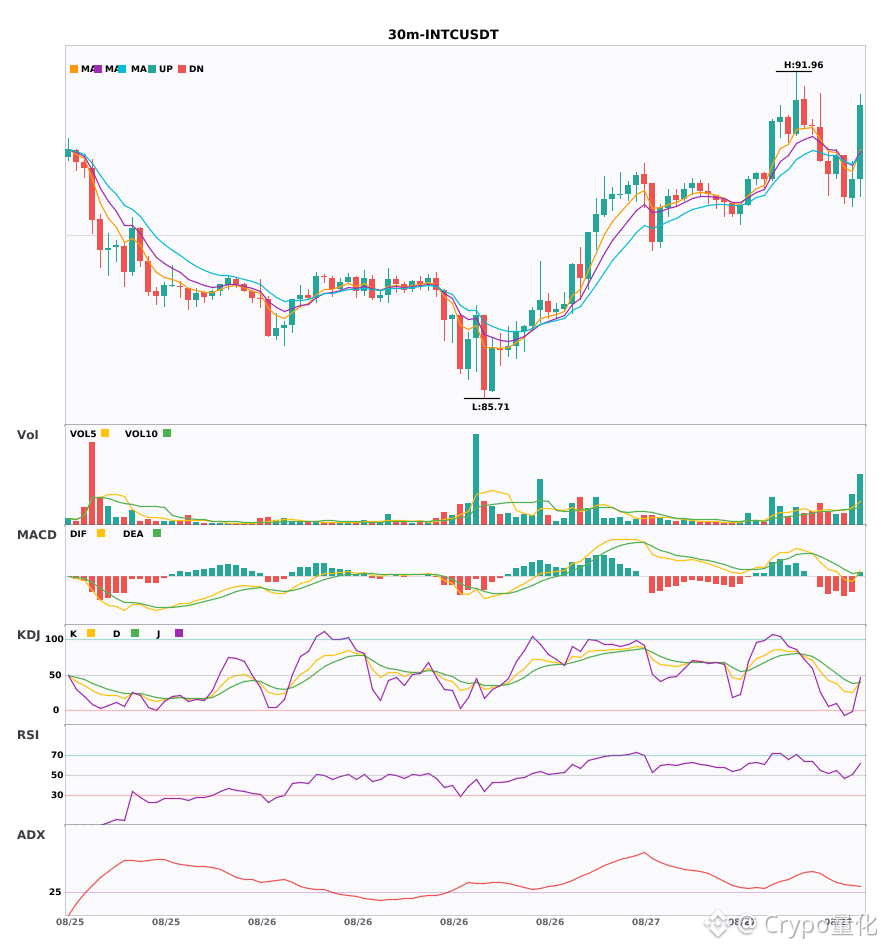Click the H:91.96 high price marker
This screenshot has width=885, height=950.
[803, 65]
